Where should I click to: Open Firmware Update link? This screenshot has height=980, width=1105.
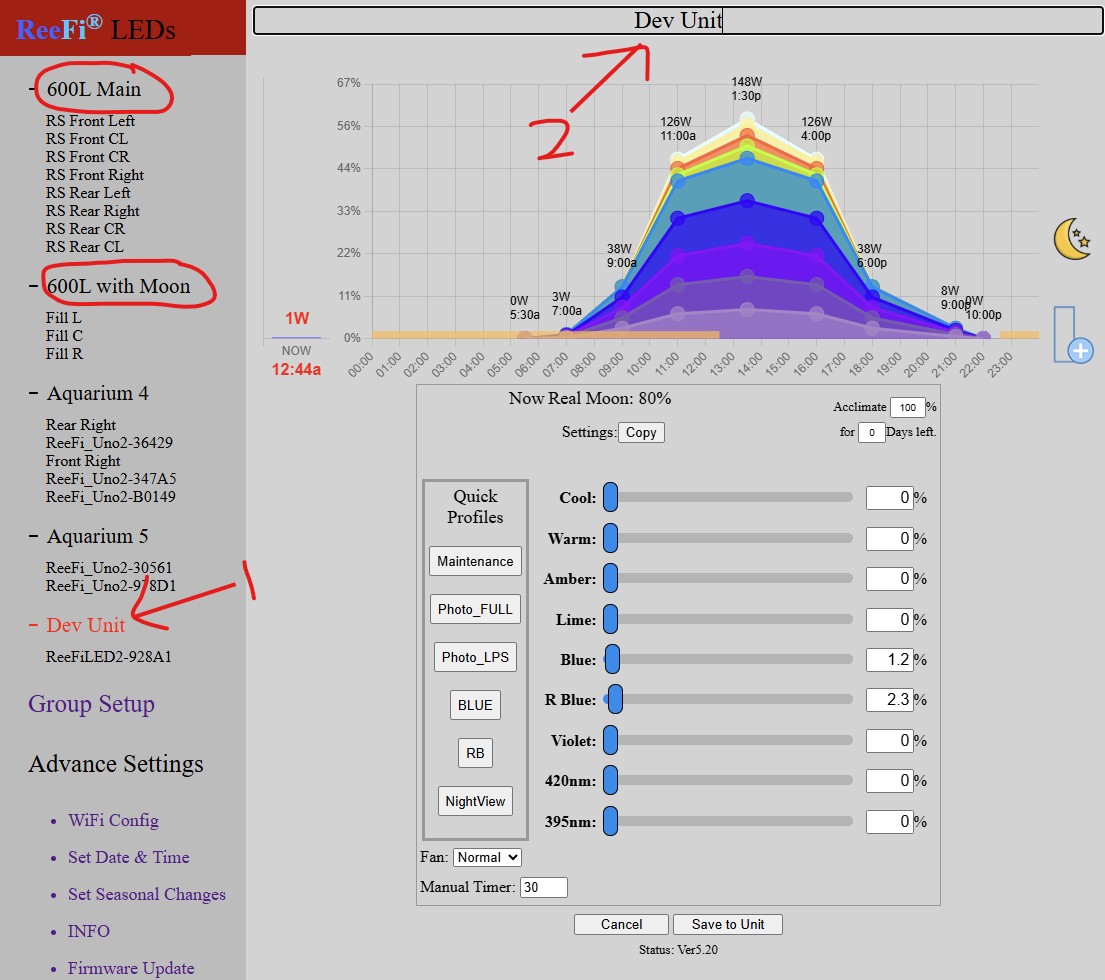pos(131,968)
